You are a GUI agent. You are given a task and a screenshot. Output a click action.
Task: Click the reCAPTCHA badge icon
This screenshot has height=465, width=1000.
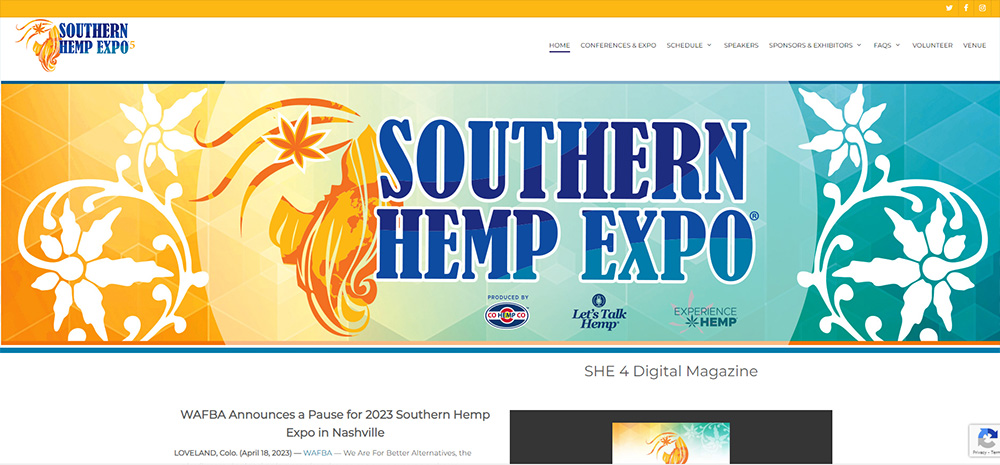(986, 440)
